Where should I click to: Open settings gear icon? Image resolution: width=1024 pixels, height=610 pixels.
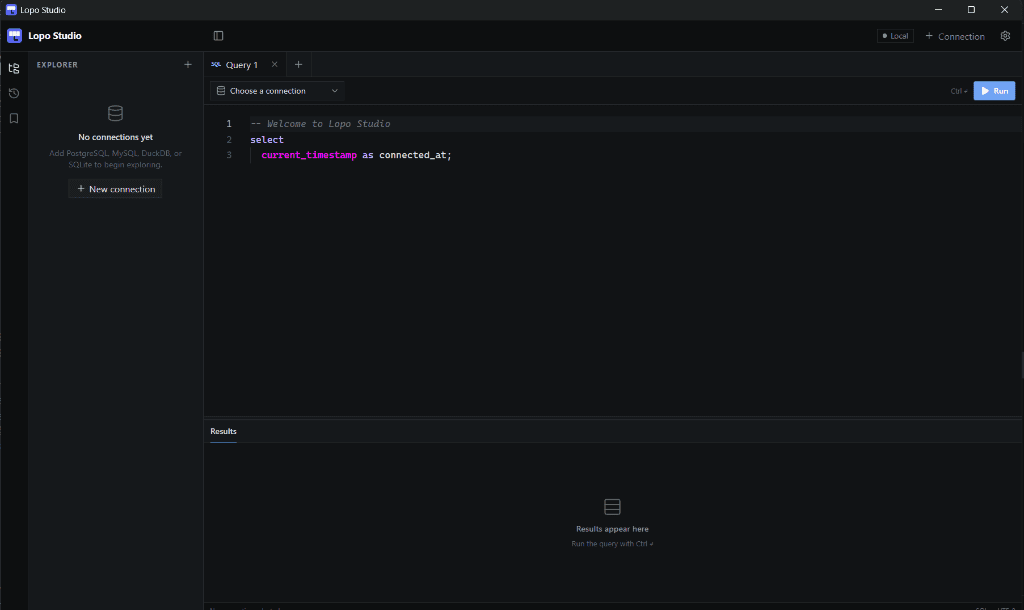(x=1005, y=36)
